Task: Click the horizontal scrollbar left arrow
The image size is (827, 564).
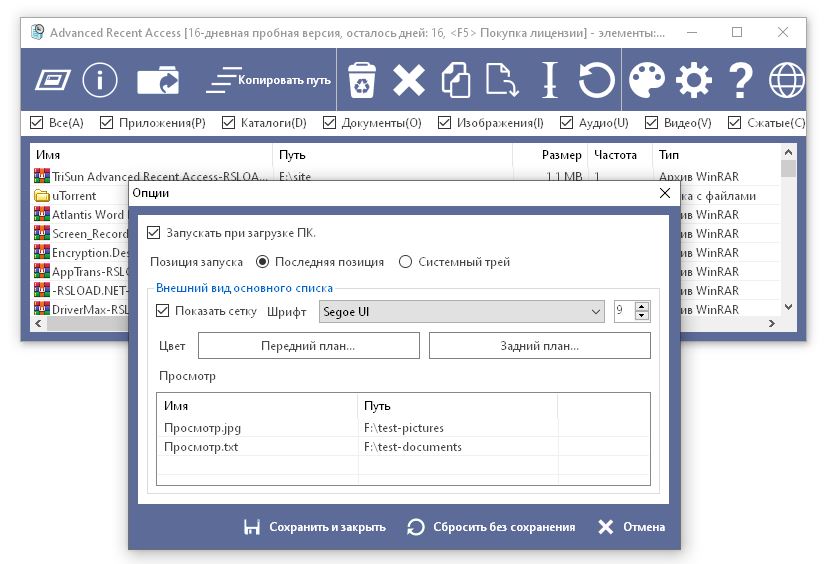Action: [38, 323]
